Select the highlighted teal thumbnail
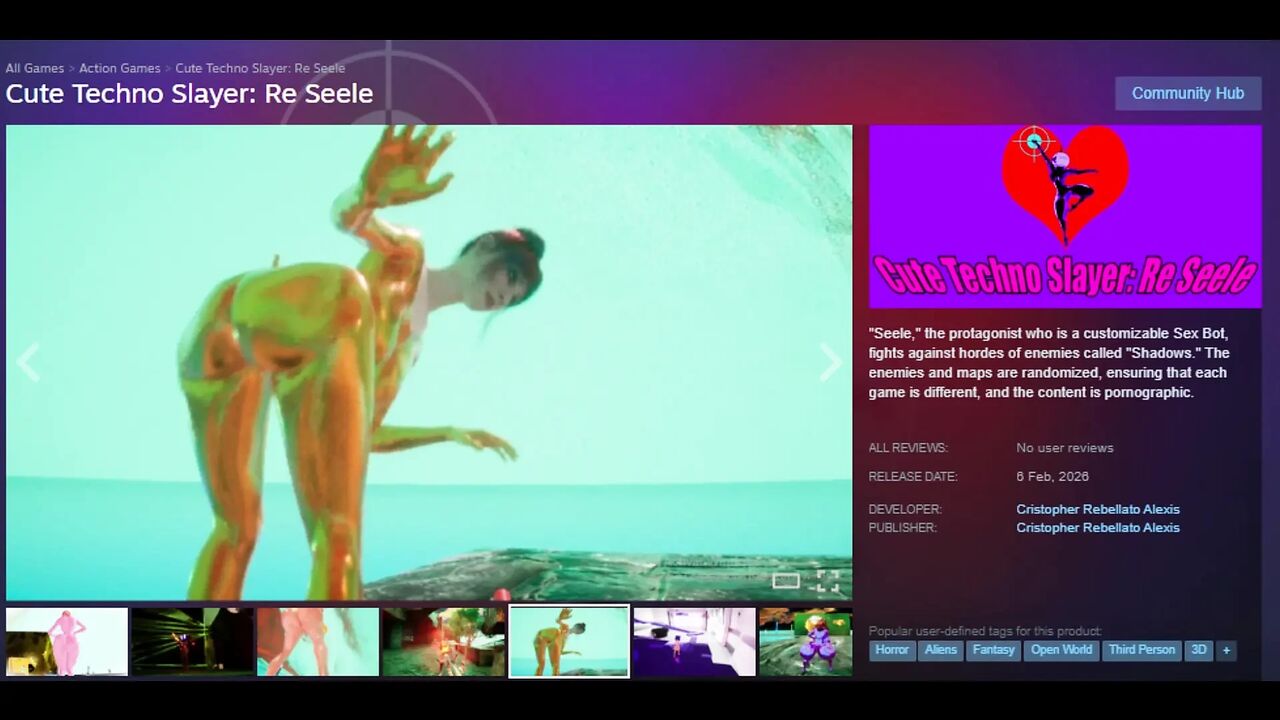Viewport: 1280px width, 720px height. (569, 641)
